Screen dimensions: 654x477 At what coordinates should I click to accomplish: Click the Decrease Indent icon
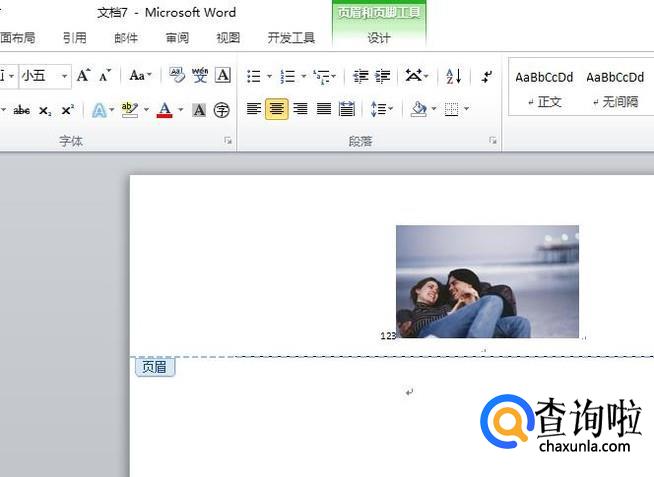point(360,76)
